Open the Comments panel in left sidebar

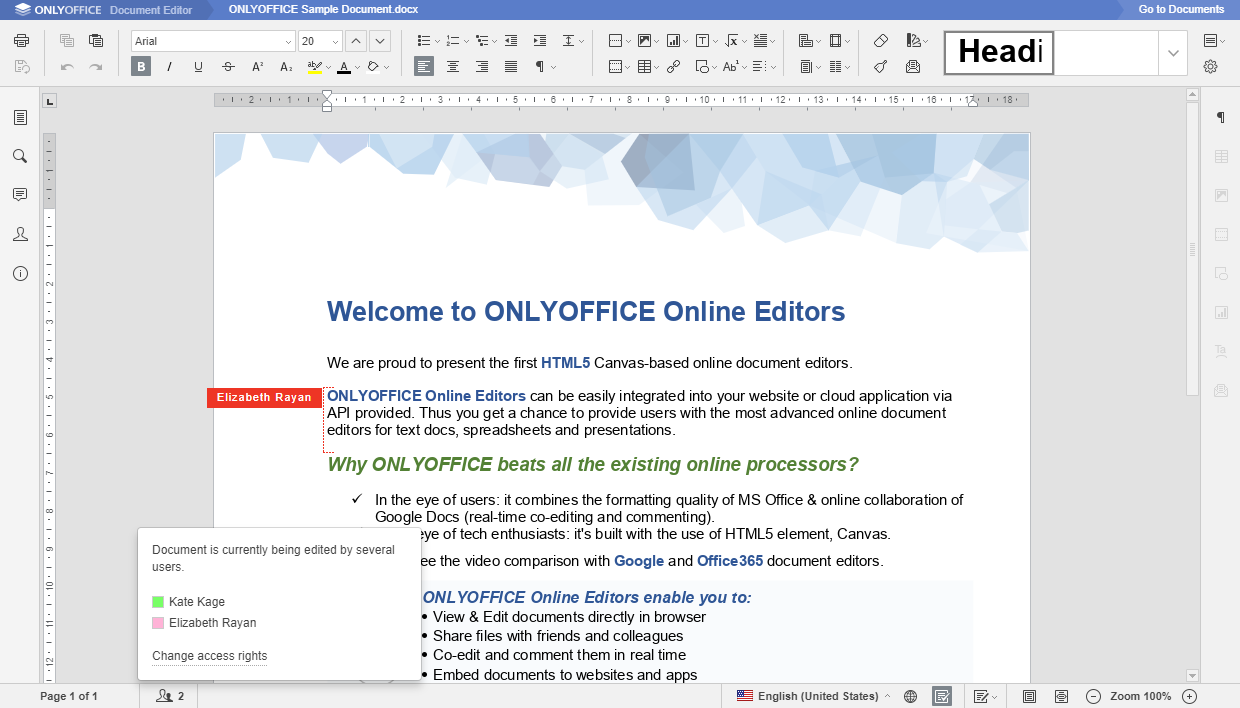[x=20, y=195]
